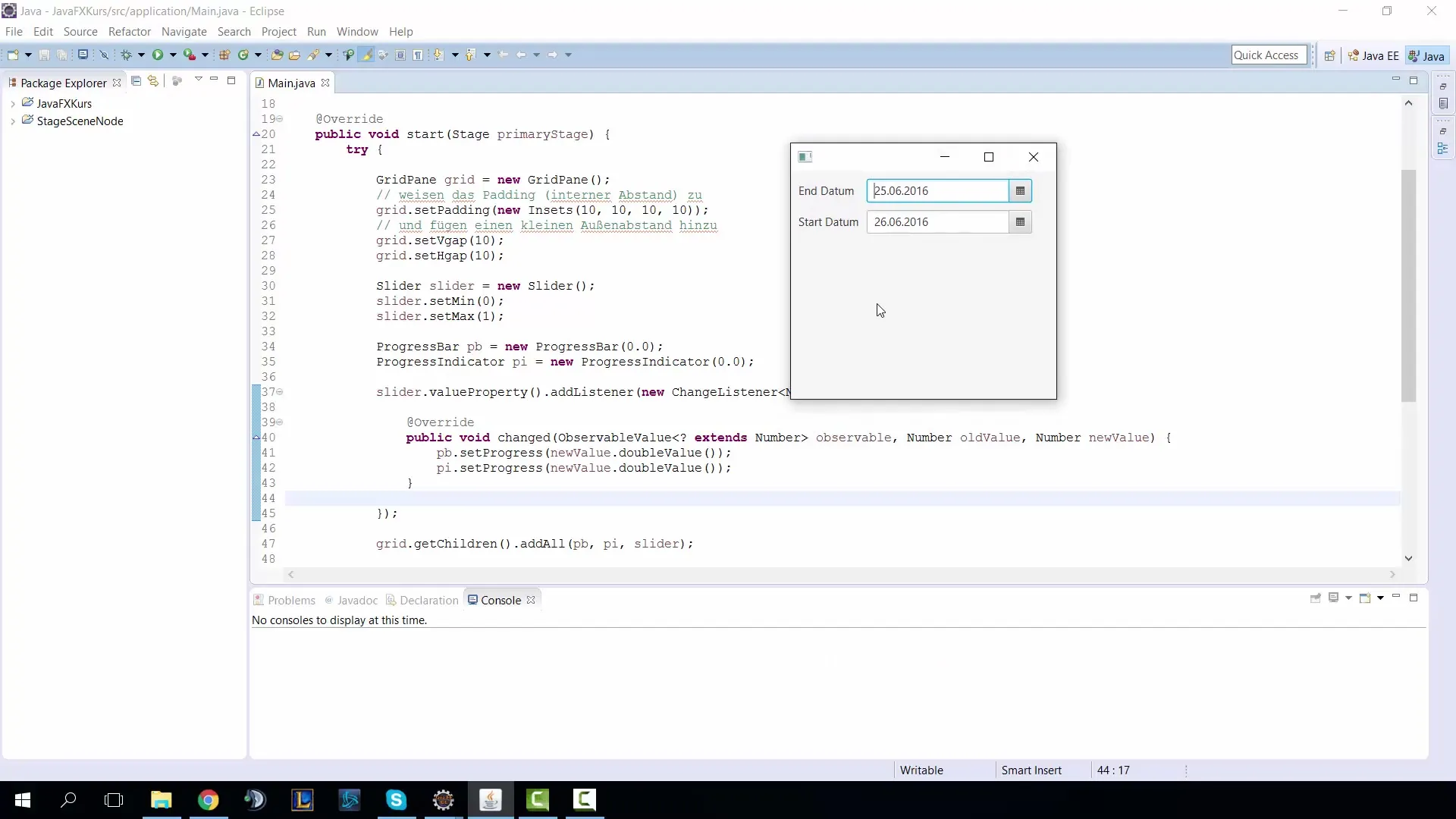Click the green Run button
Viewport: 1456px width, 819px height.
click(x=158, y=55)
